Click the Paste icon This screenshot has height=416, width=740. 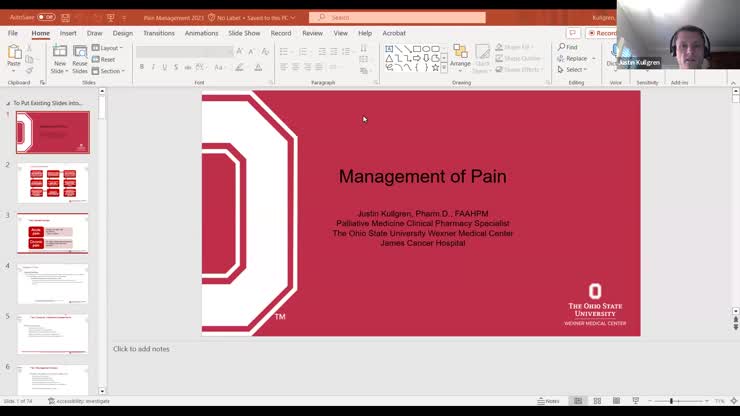(x=14, y=52)
